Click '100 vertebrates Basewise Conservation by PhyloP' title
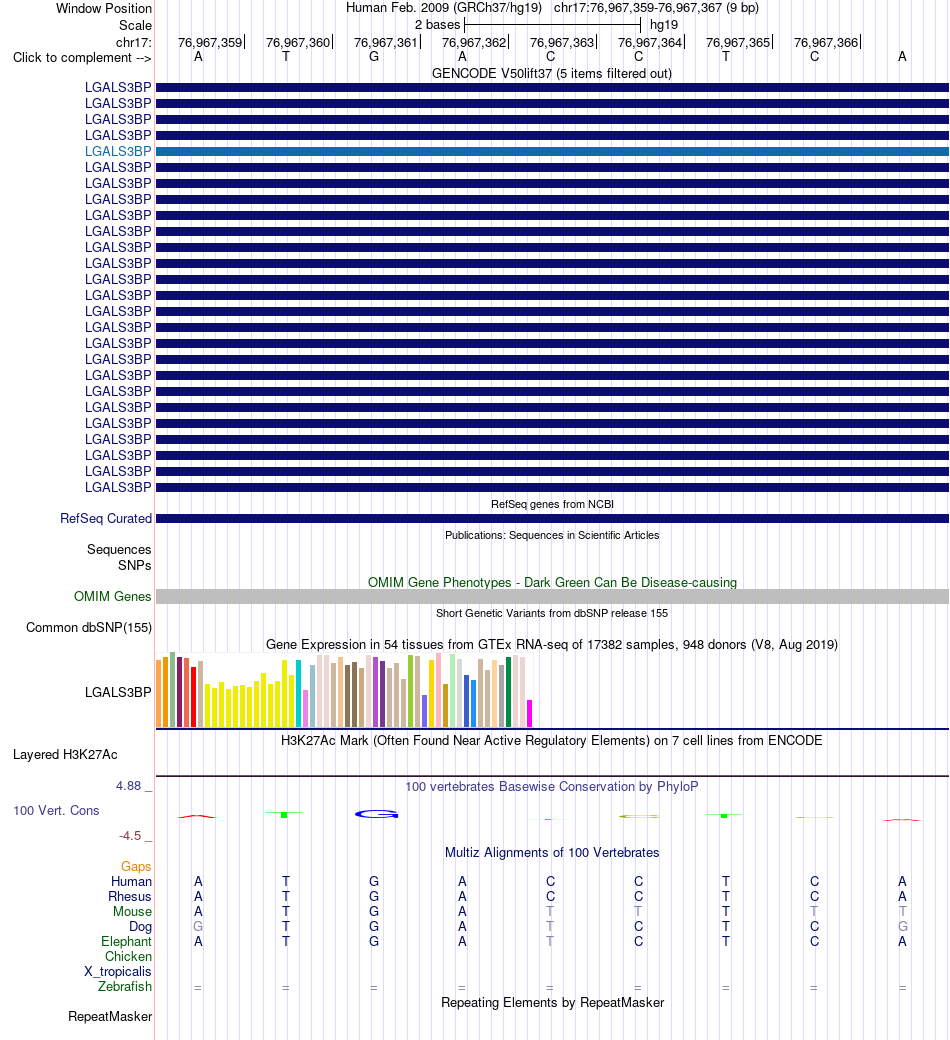950x1040 pixels. tap(552, 787)
